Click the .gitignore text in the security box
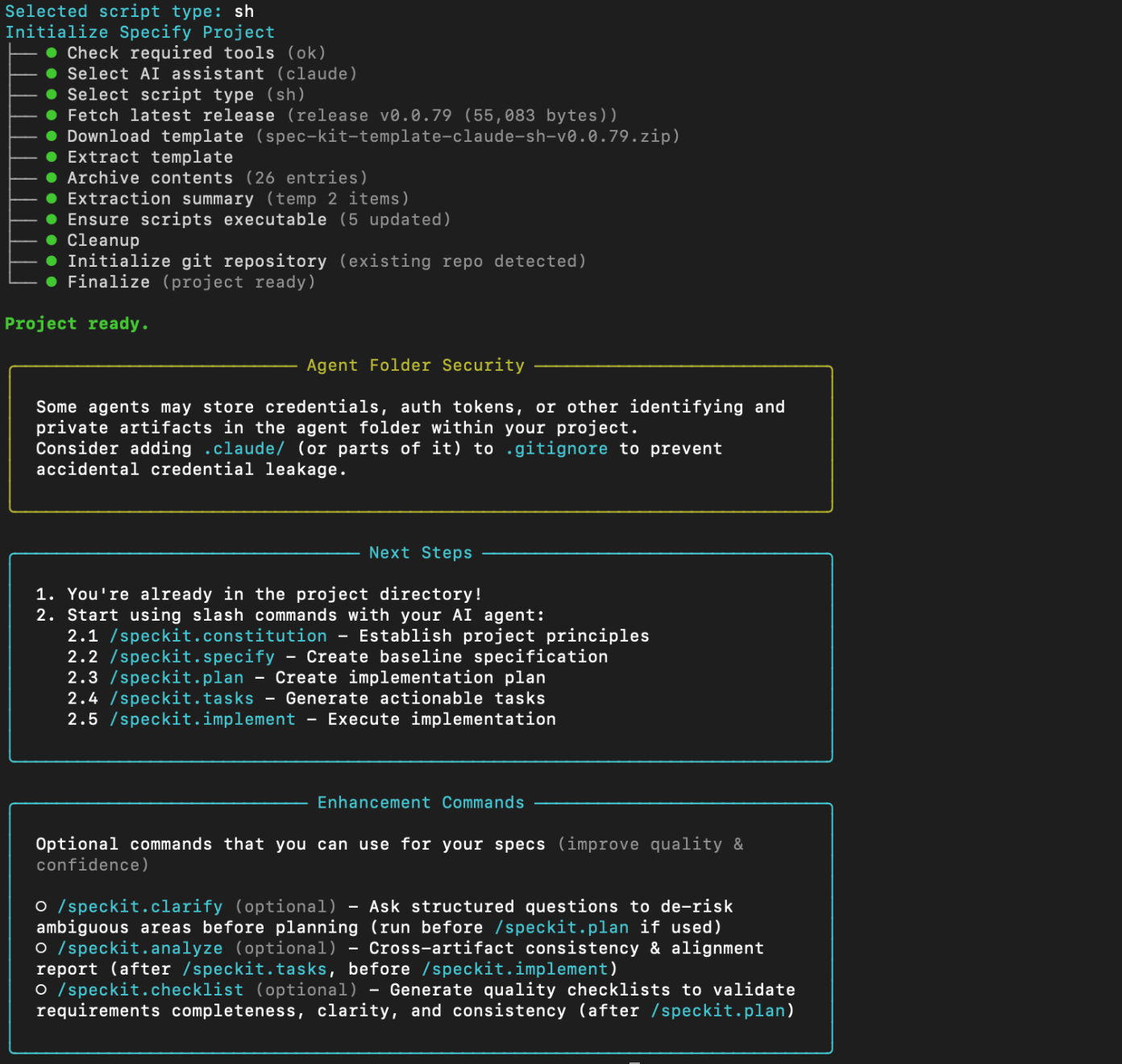The height and width of the screenshot is (1064, 1122). pos(556,448)
